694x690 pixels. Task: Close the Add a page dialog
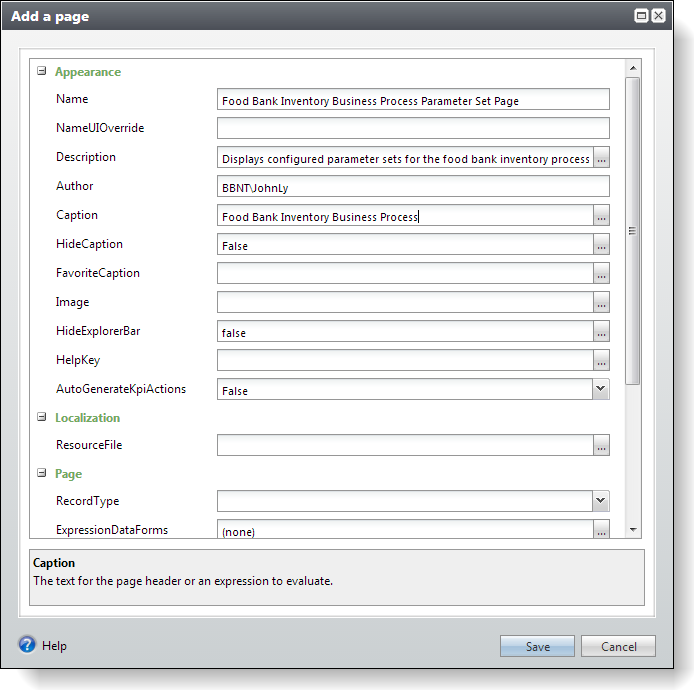pos(659,16)
